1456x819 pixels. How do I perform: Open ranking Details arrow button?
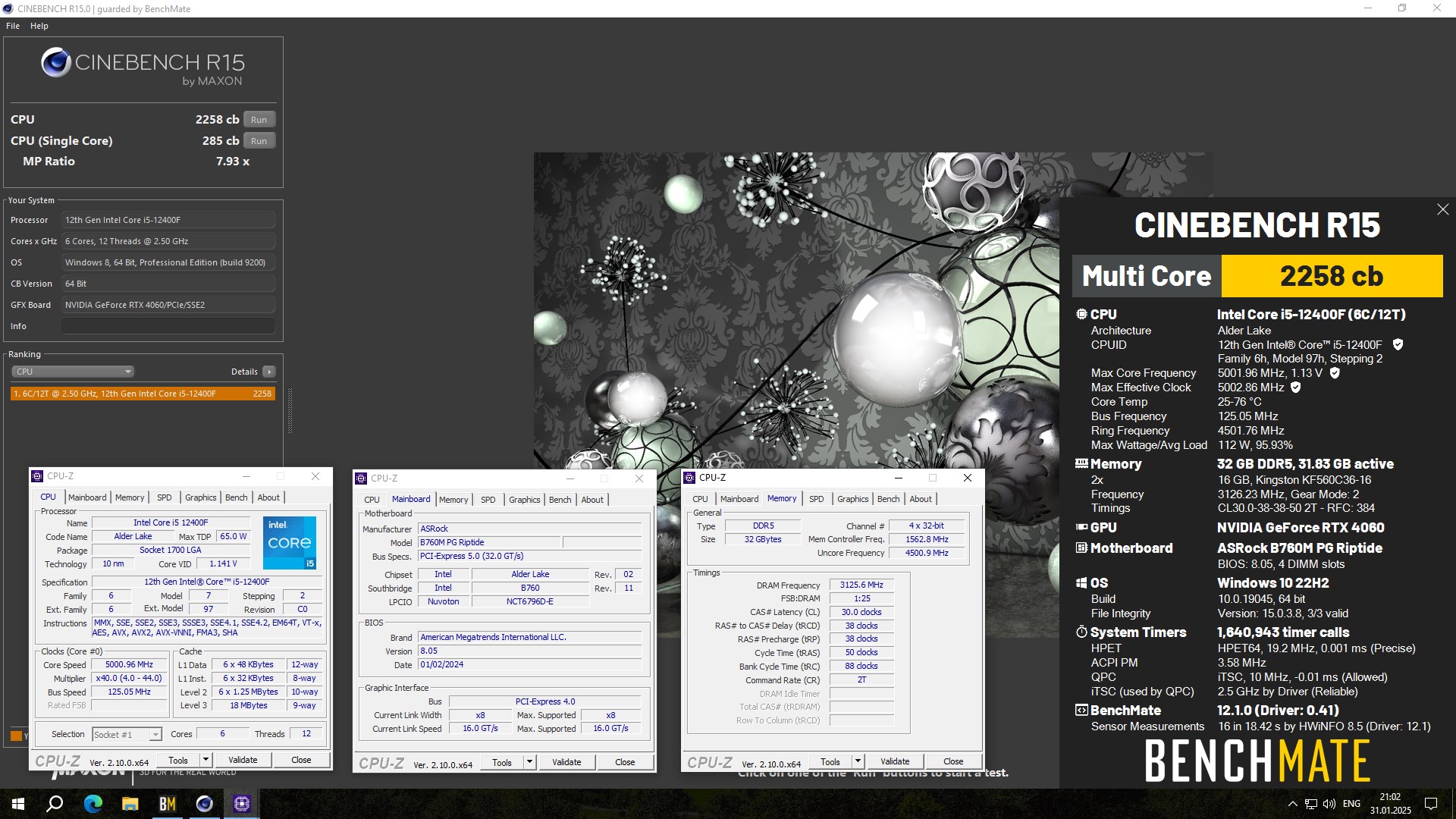click(x=268, y=372)
